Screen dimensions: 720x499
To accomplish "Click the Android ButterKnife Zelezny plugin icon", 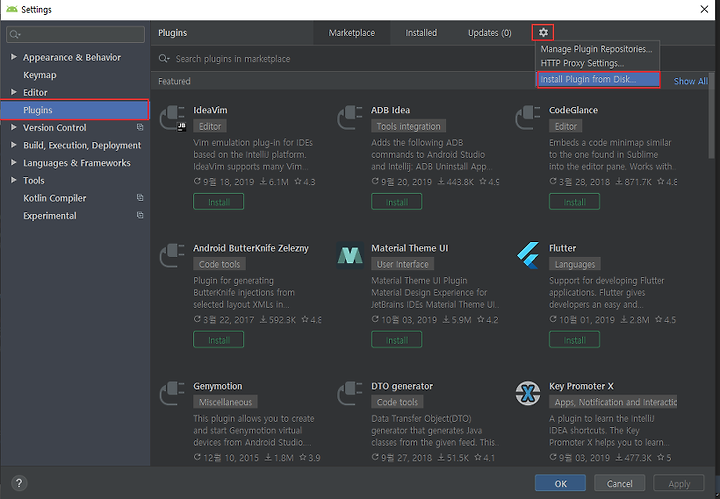I will click(173, 256).
